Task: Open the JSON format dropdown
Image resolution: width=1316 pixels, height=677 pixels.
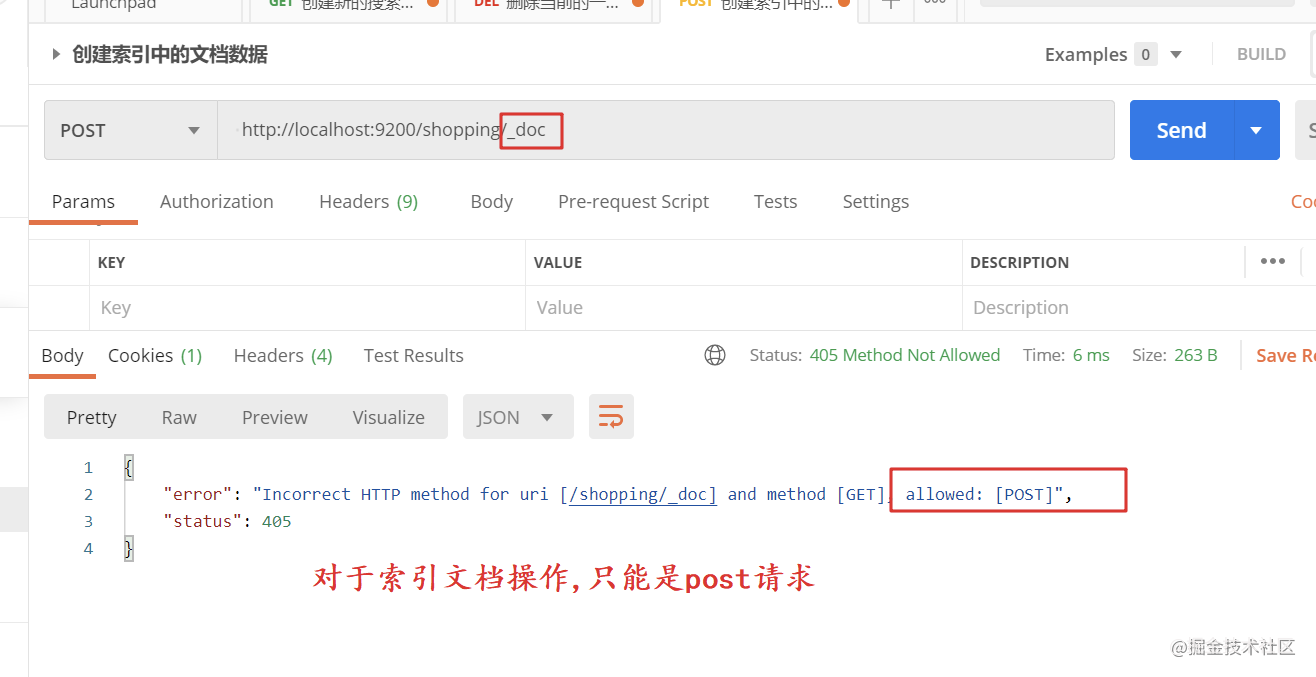Action: [518, 417]
